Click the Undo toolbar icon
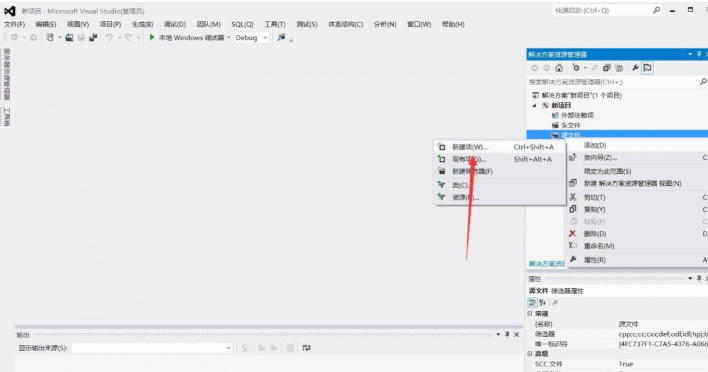This screenshot has height=372, width=708. [109, 37]
